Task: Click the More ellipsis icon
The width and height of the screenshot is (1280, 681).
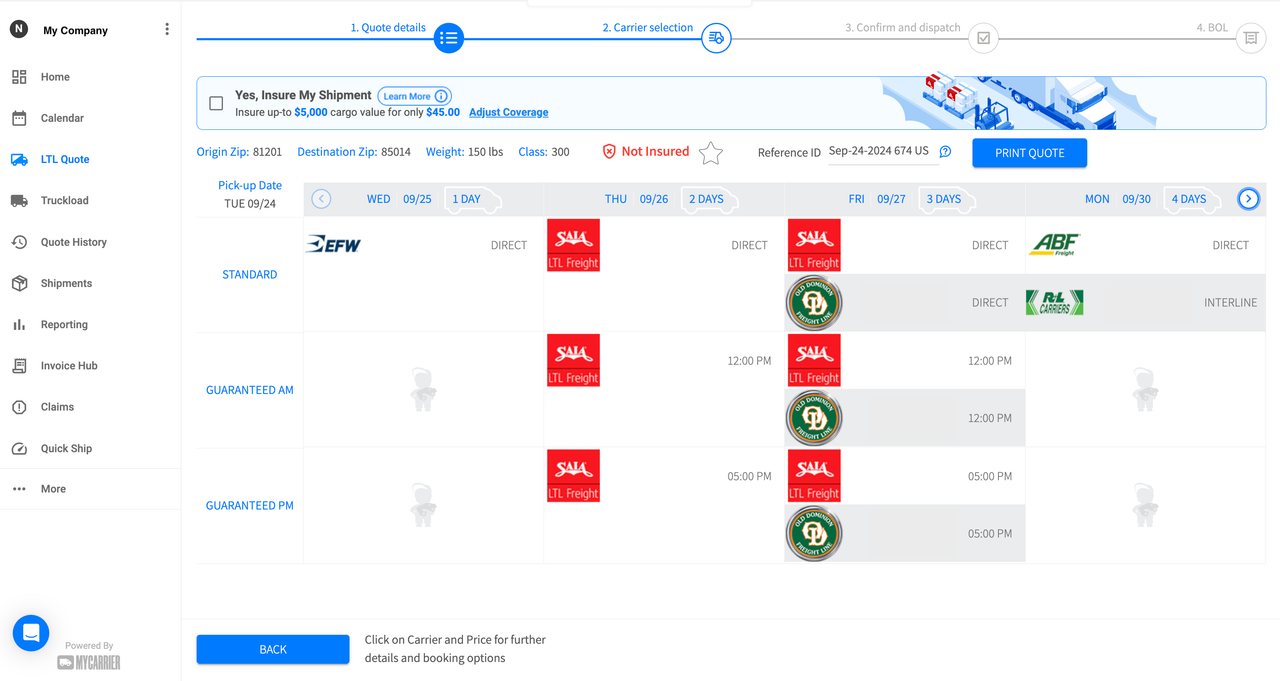Action: (x=19, y=489)
